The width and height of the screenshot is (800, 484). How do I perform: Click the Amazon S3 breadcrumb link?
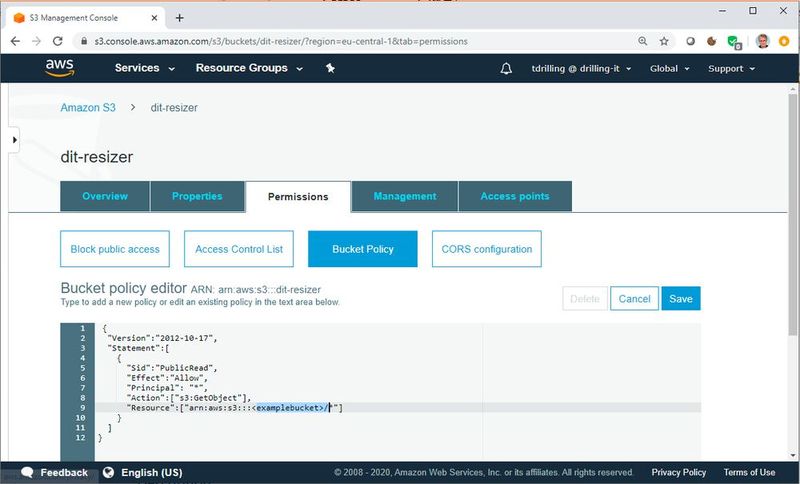(88, 108)
